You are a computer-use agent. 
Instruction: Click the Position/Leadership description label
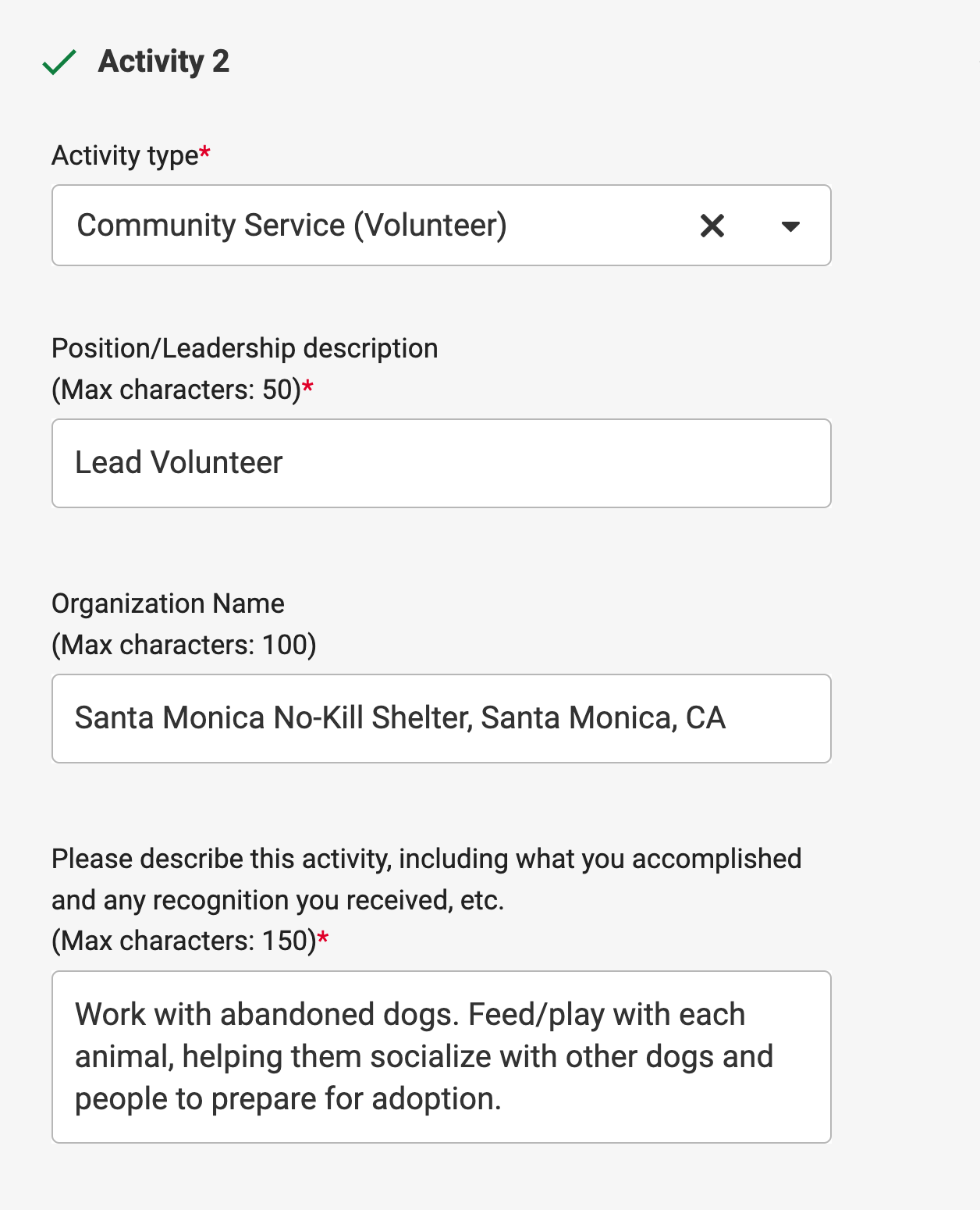tap(244, 348)
